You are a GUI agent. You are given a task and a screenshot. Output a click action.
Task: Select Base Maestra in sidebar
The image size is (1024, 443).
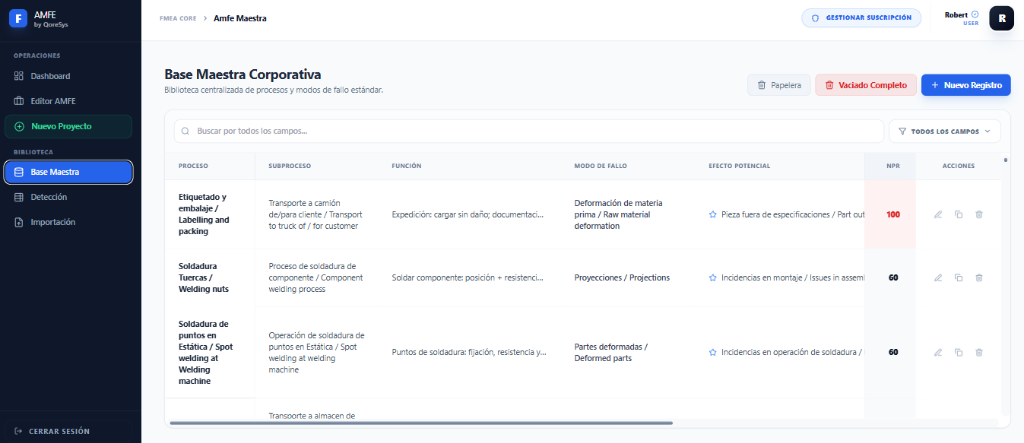coord(68,172)
